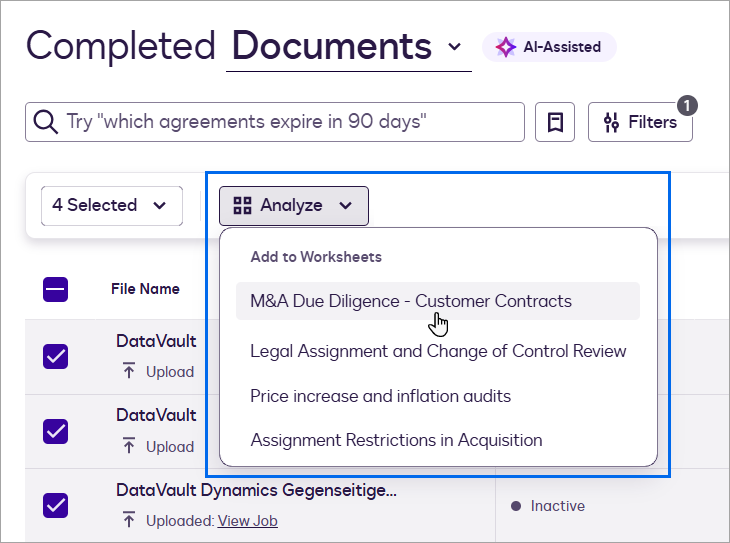The height and width of the screenshot is (543, 730).
Task: Click the Analyze grid icon
Action: click(242, 205)
